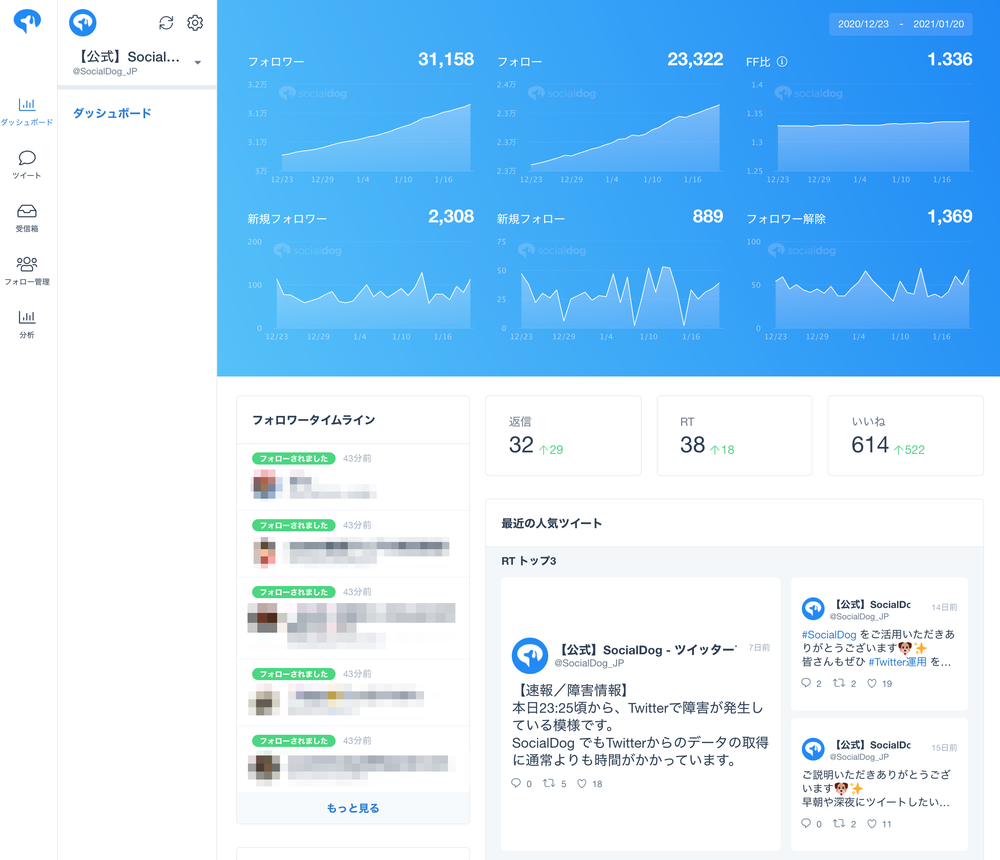Click the FF比 chart showing 1.336
1000x860 pixels.
click(x=859, y=117)
